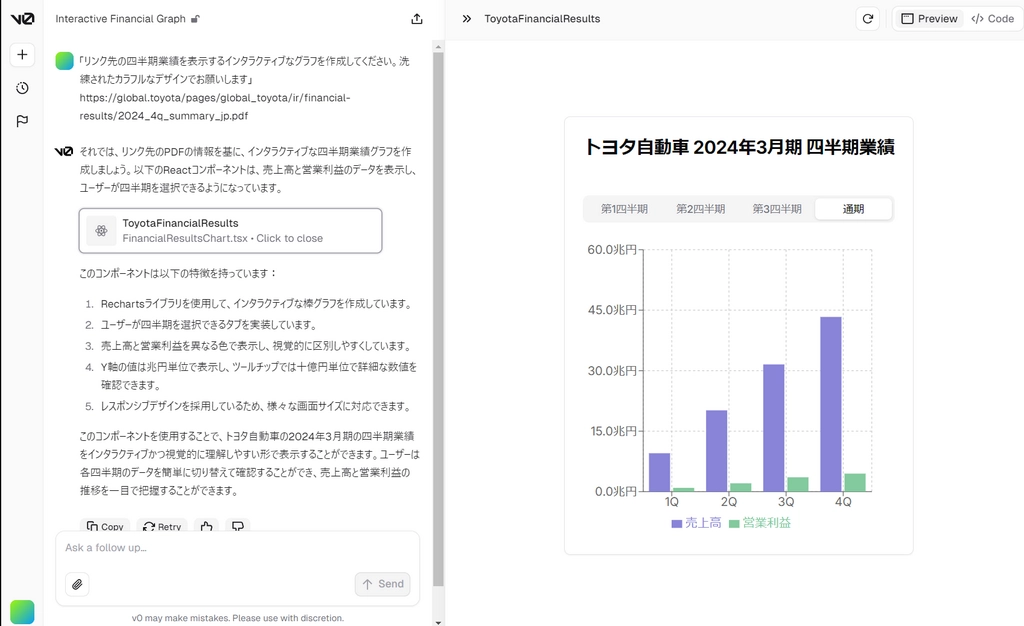This screenshot has width=1024, height=626.
Task: Select the 第3四半期 tab
Action: pyautogui.click(x=776, y=209)
